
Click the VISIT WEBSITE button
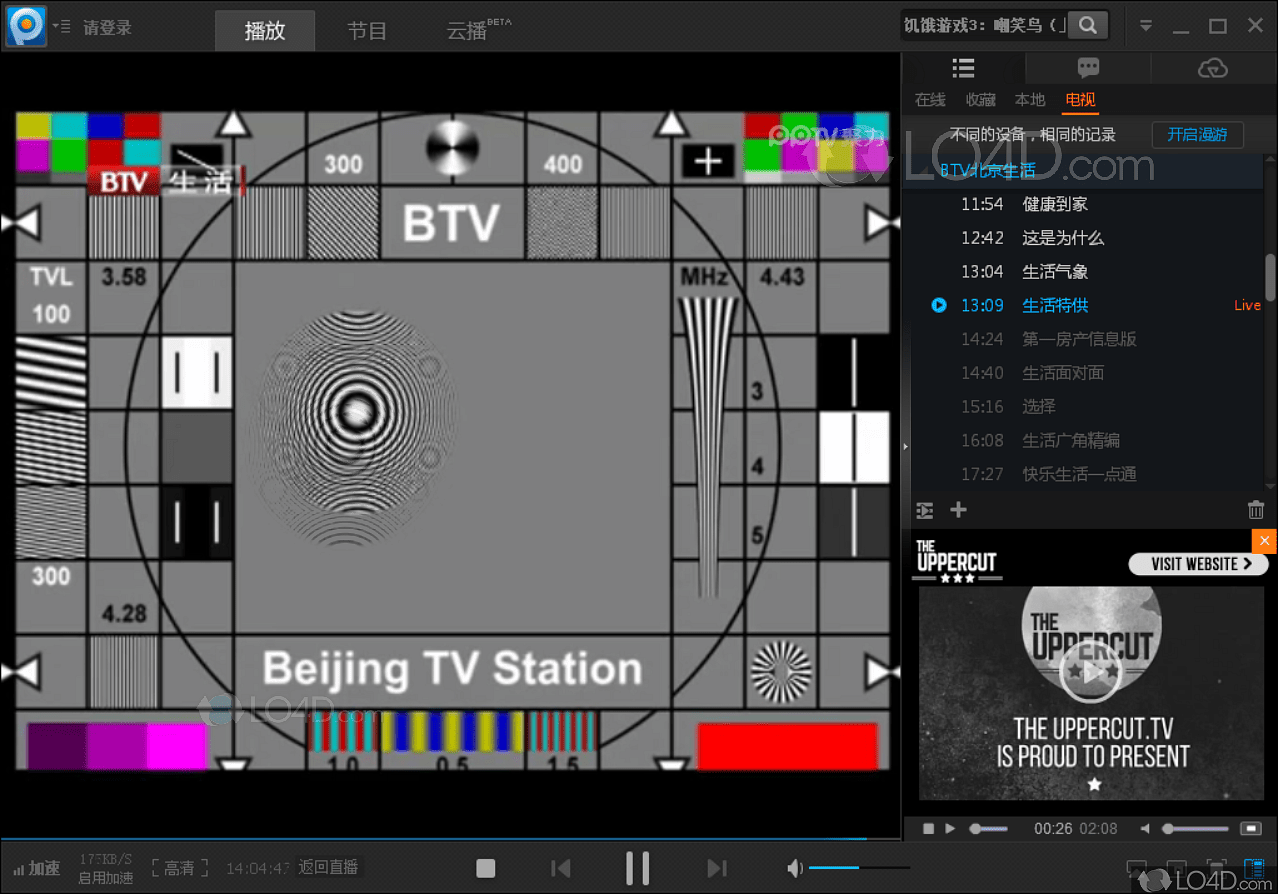[1199, 564]
